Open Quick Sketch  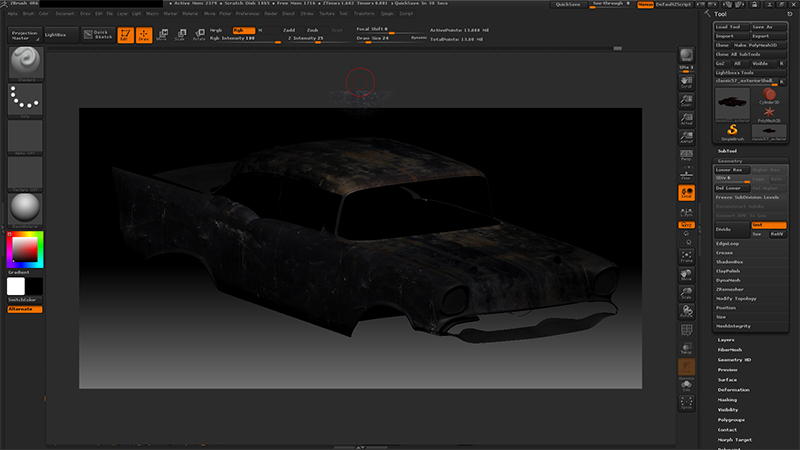click(98, 35)
